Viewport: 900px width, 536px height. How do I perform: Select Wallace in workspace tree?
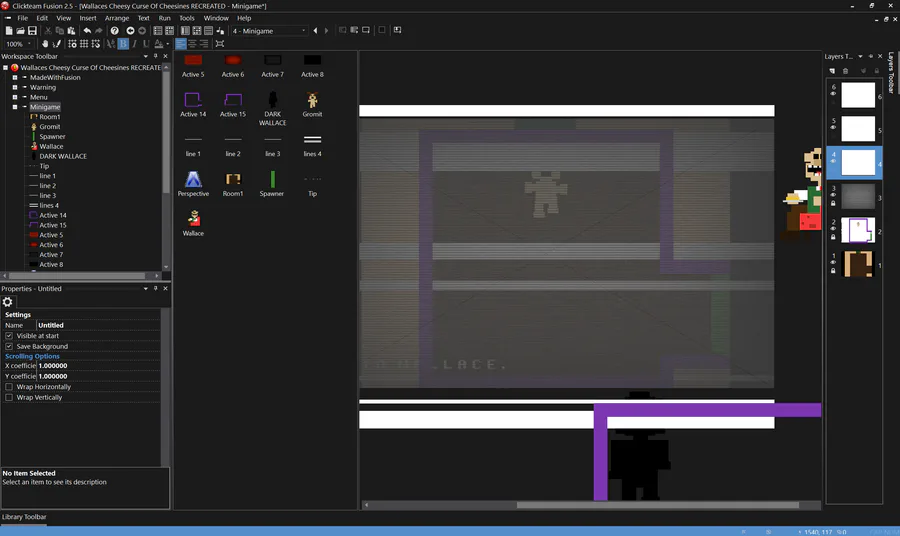click(x=51, y=146)
